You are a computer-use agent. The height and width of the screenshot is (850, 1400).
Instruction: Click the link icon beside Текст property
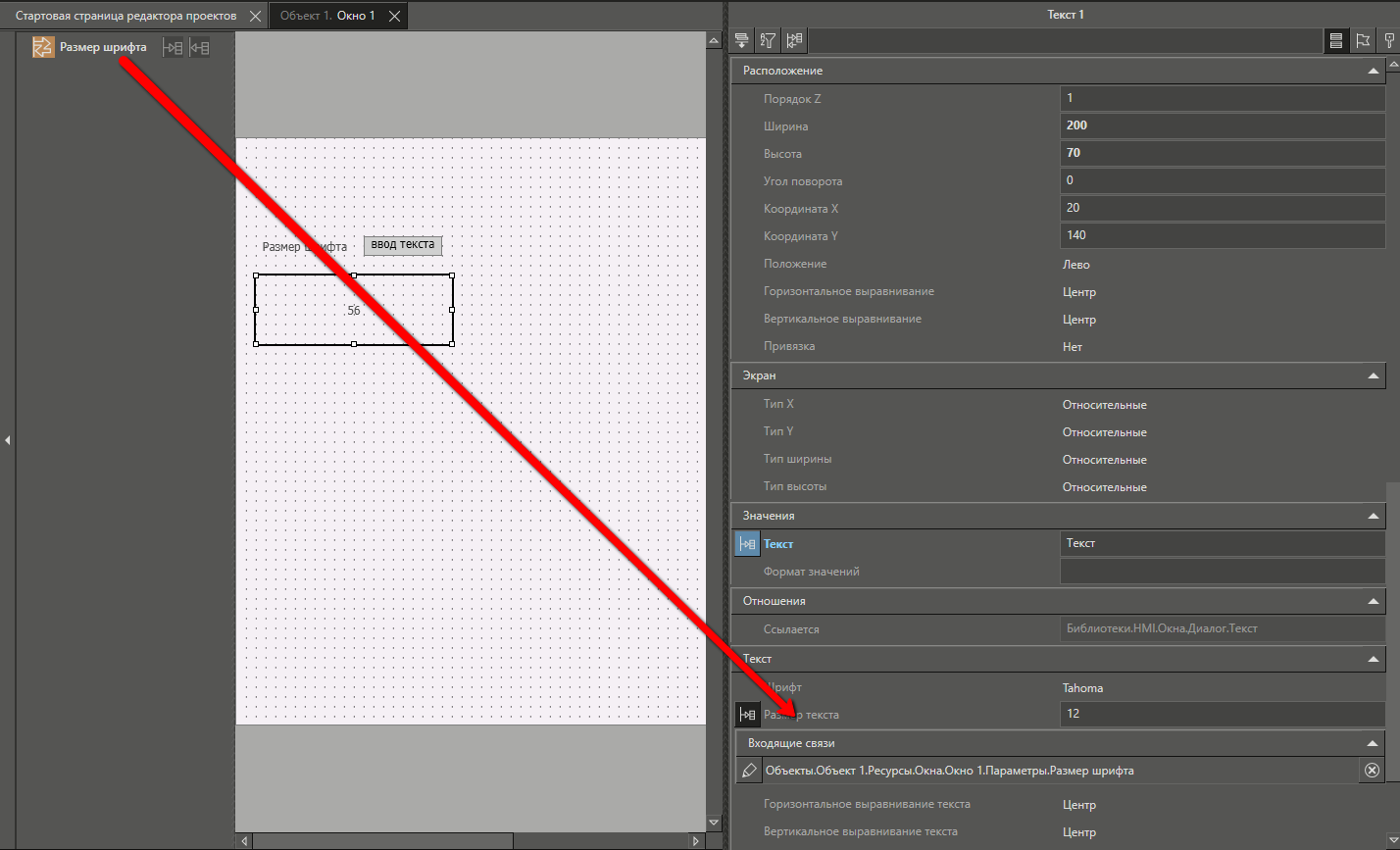pyautogui.click(x=747, y=544)
